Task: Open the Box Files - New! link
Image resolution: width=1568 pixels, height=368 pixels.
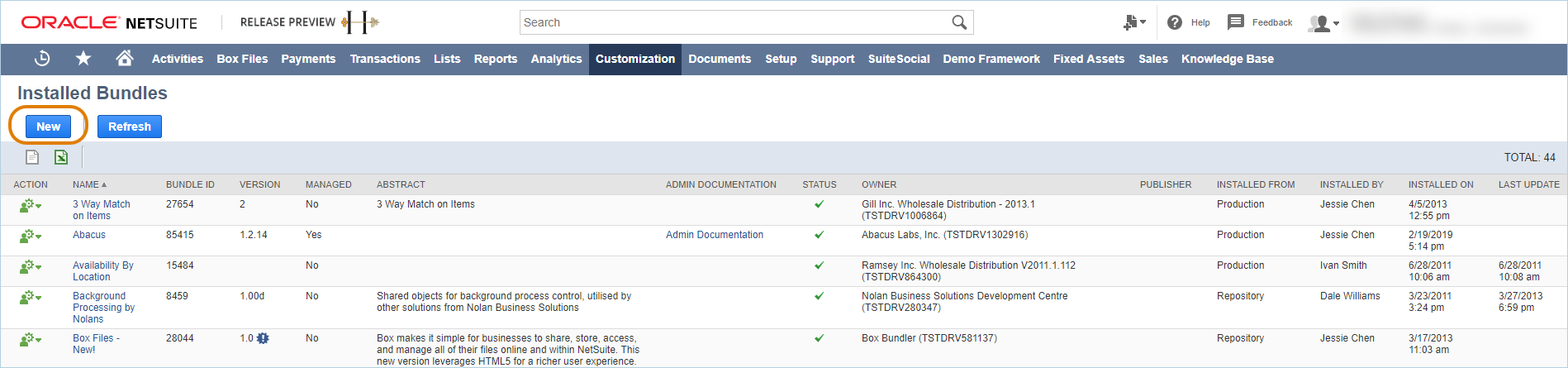Action: click(x=96, y=344)
